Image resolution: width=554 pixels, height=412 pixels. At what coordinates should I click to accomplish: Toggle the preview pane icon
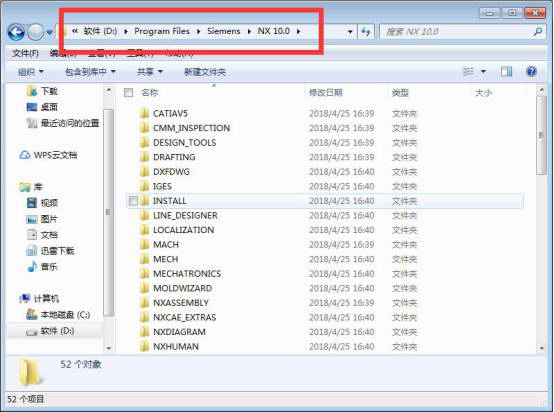pos(506,72)
